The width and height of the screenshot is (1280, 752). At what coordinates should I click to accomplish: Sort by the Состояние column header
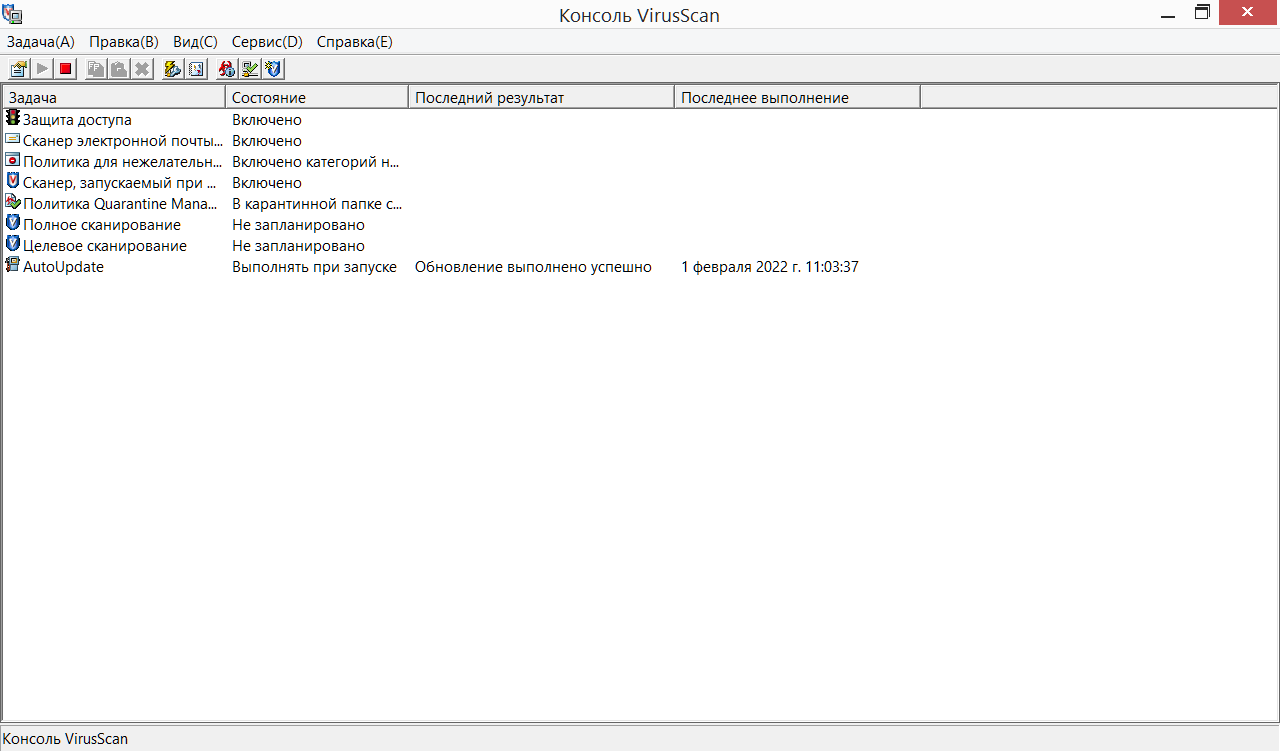pos(317,97)
